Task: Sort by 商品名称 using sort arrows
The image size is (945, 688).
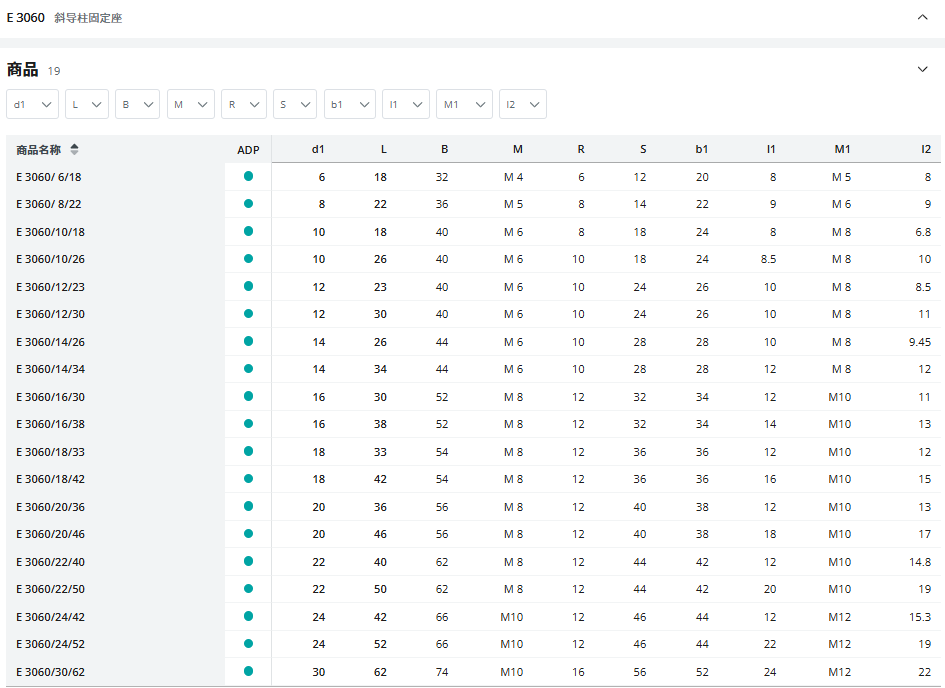Action: tap(74, 149)
